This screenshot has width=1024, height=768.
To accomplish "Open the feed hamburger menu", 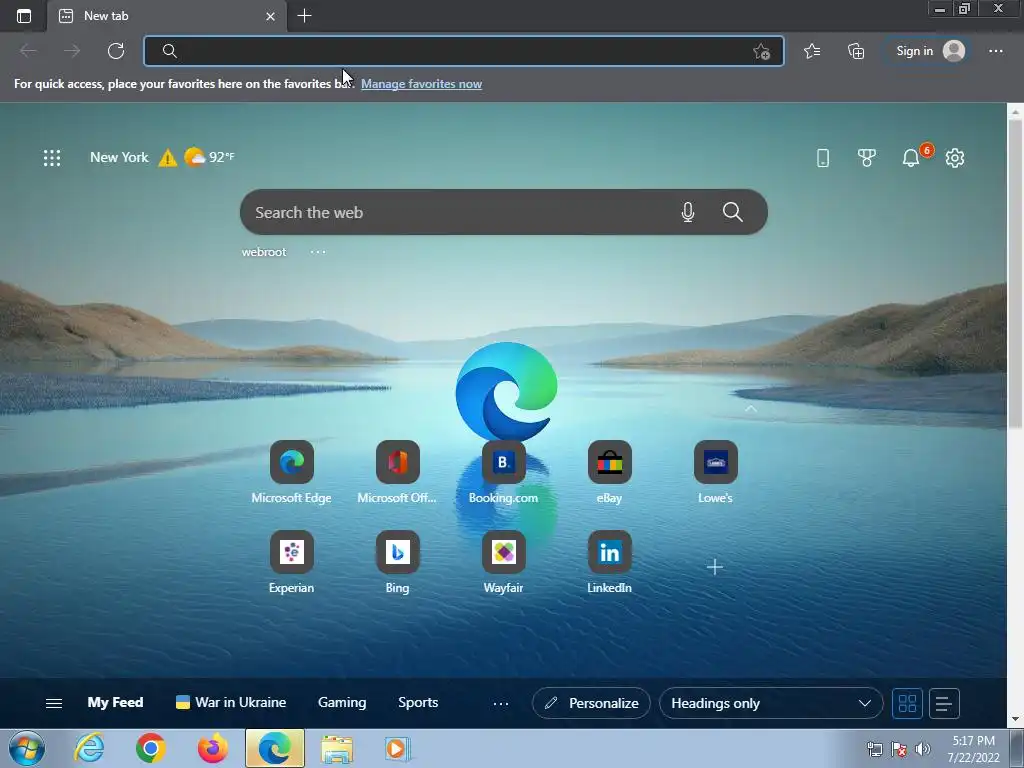I will click(x=54, y=703).
